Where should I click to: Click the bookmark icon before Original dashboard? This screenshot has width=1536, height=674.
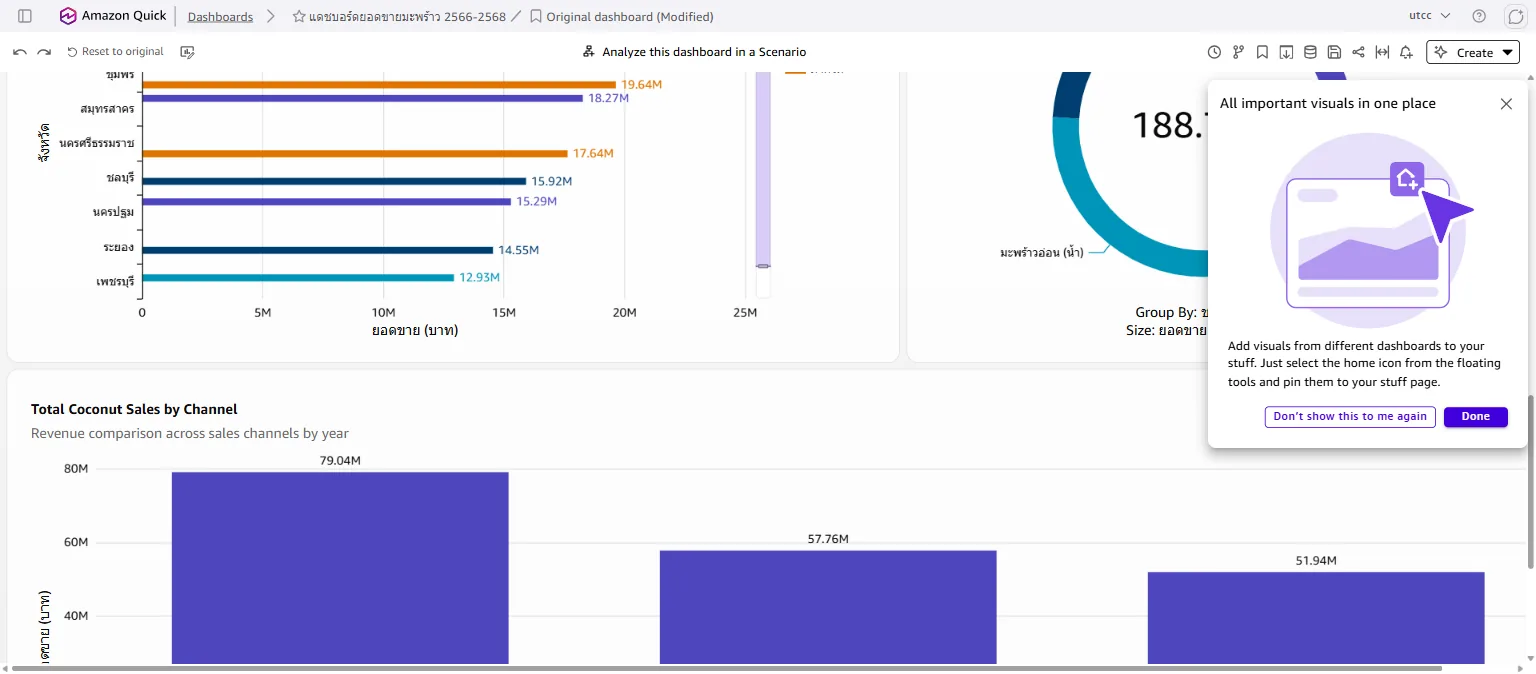point(536,17)
